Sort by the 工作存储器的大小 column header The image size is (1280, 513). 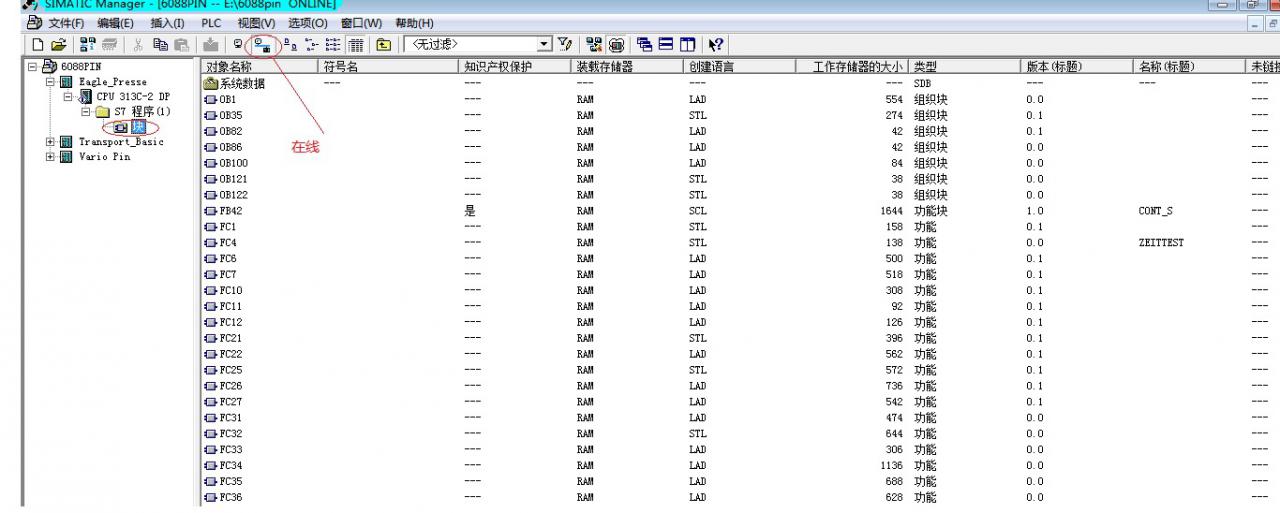(x=853, y=67)
